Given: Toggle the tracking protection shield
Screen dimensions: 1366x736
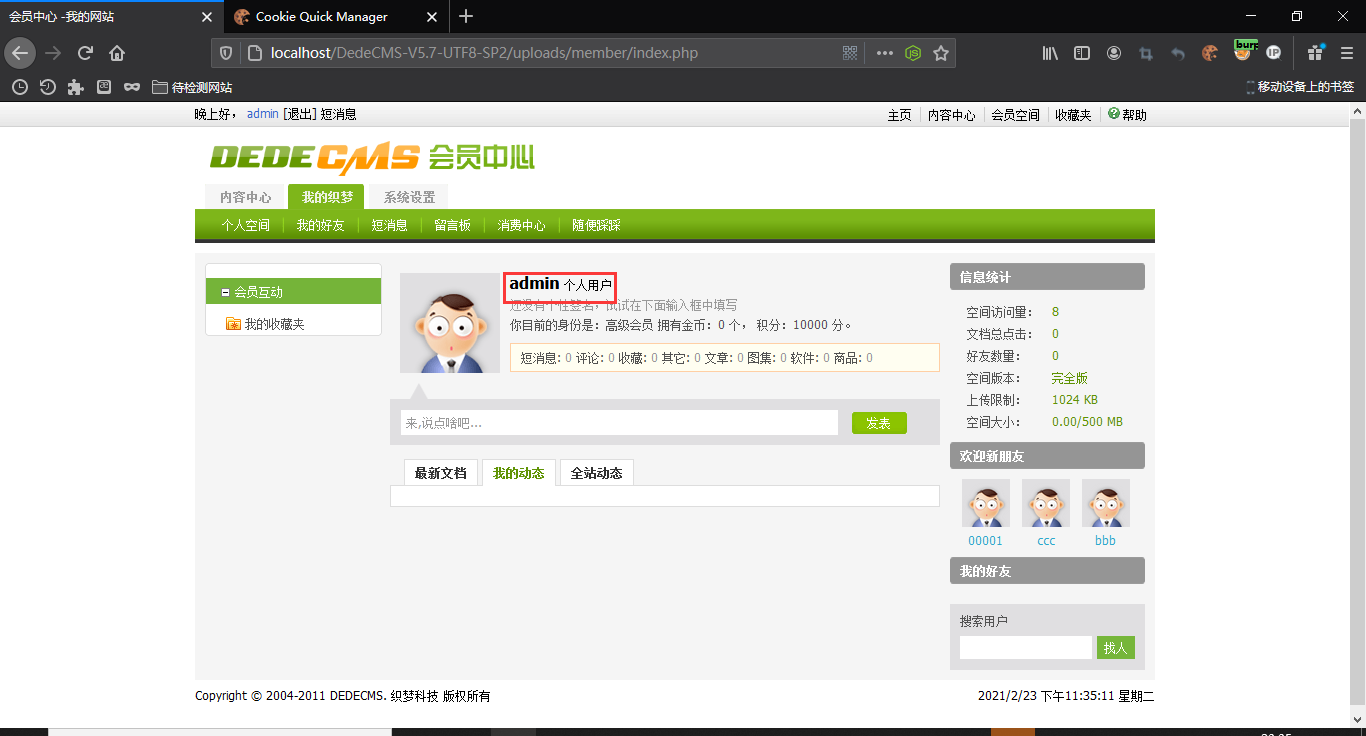Looking at the screenshot, I should [x=226, y=53].
